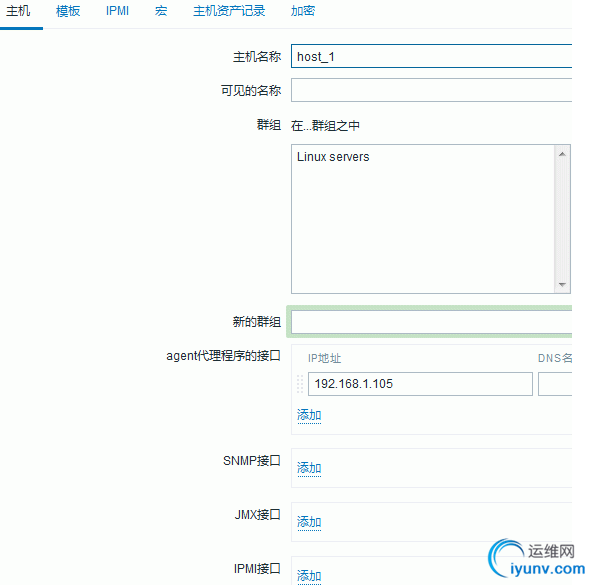Click the 在...群组之中 label
591x585 pixels.
pos(325,126)
